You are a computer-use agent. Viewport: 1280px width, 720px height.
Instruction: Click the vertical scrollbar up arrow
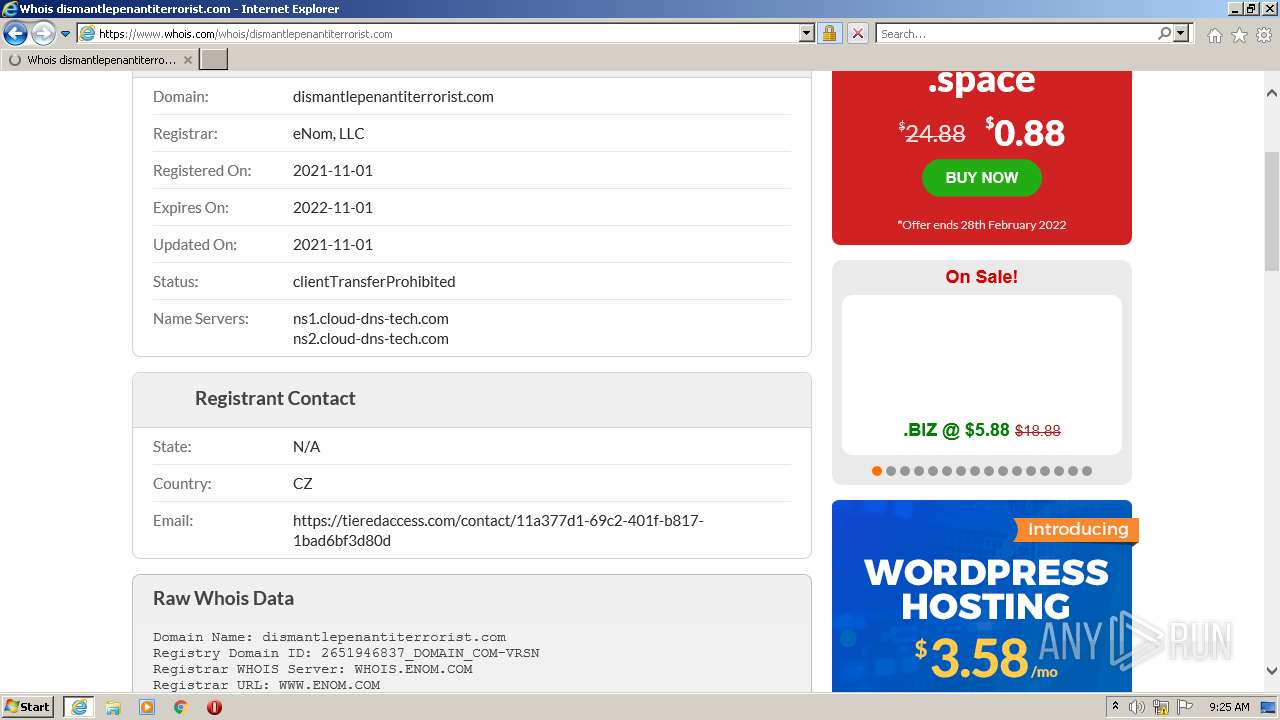(x=1272, y=93)
